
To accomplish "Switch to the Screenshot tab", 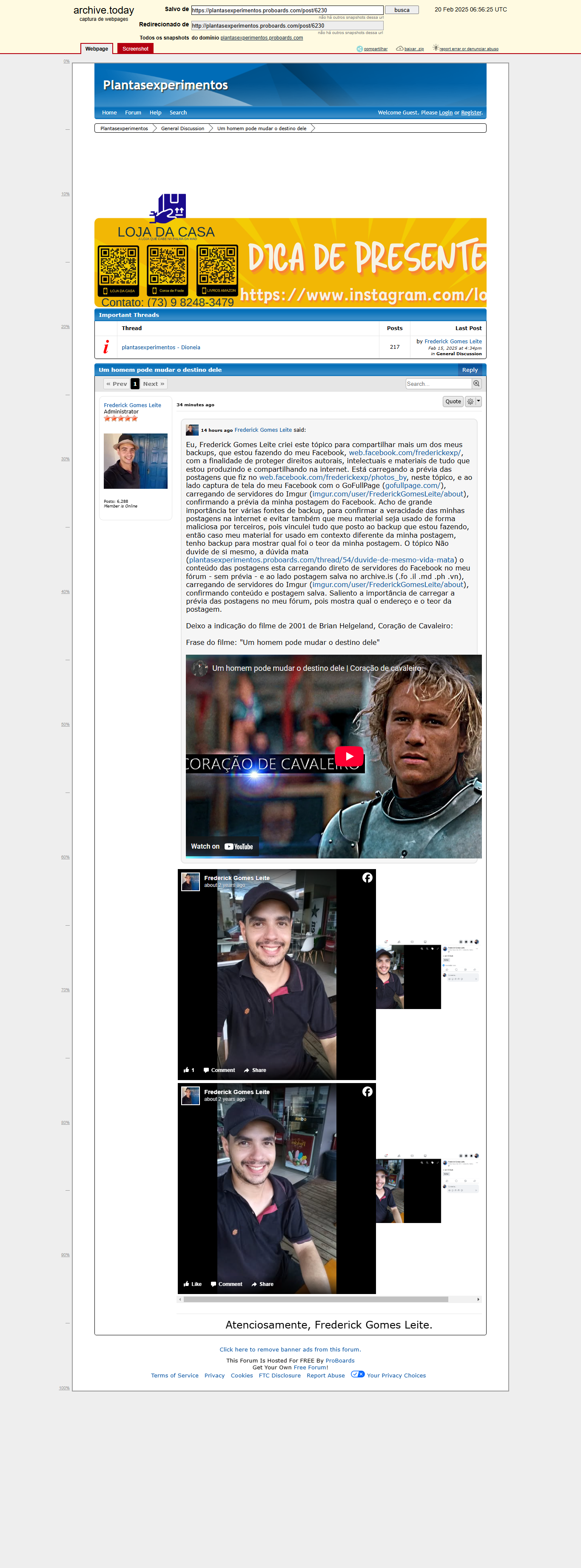I will tap(135, 48).
